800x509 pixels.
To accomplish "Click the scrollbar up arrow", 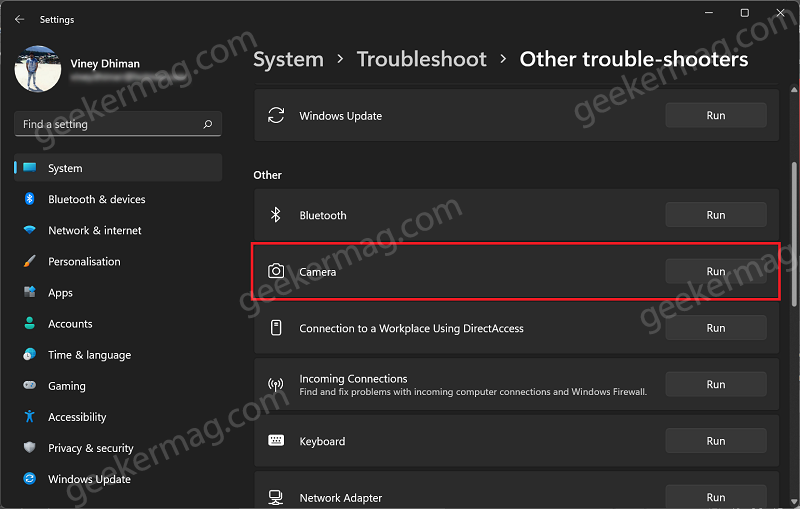I will pyautogui.click(x=793, y=90).
